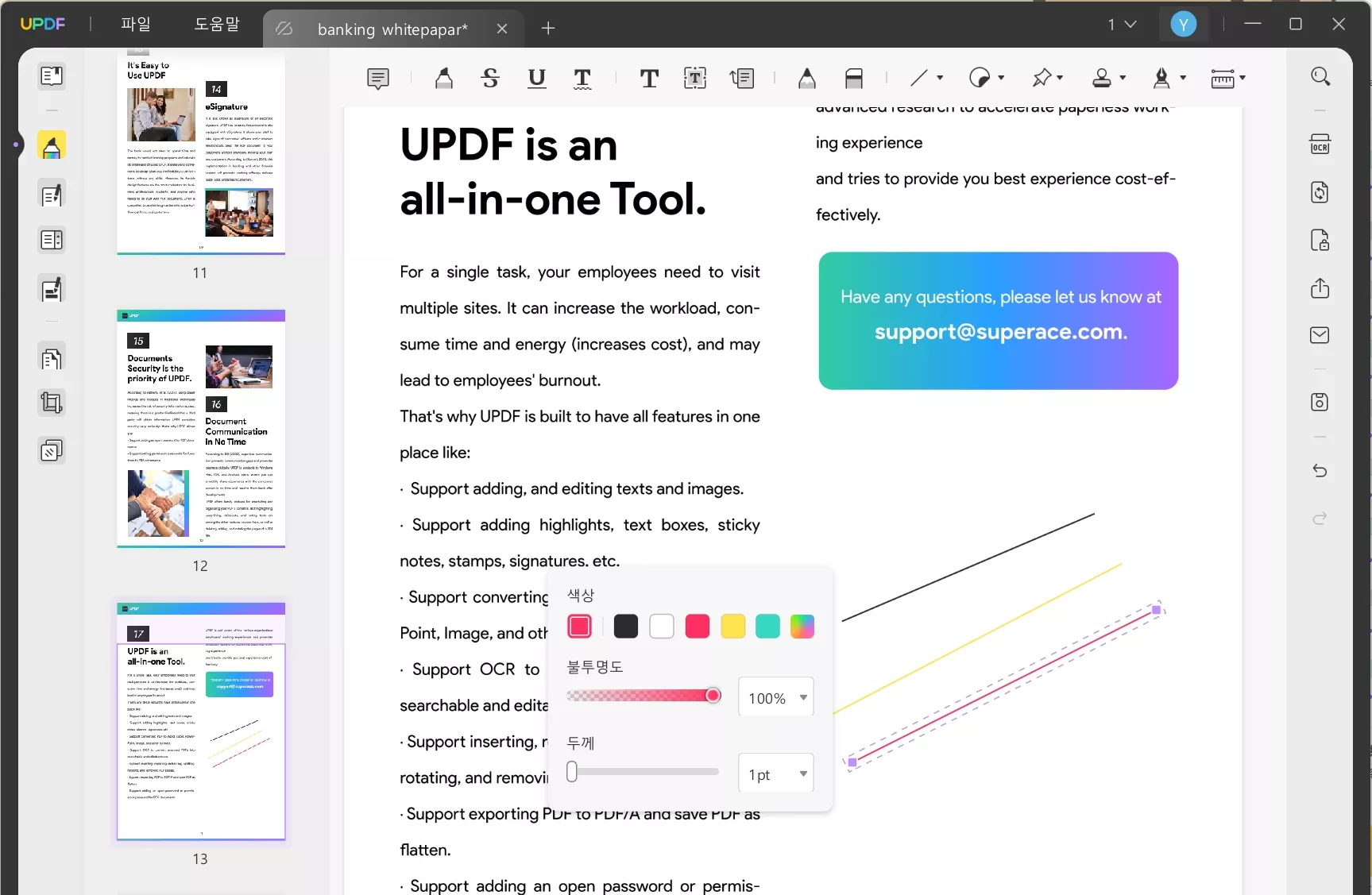The width and height of the screenshot is (1372, 895).
Task: Open the 도움말 menu
Action: pyautogui.click(x=217, y=24)
